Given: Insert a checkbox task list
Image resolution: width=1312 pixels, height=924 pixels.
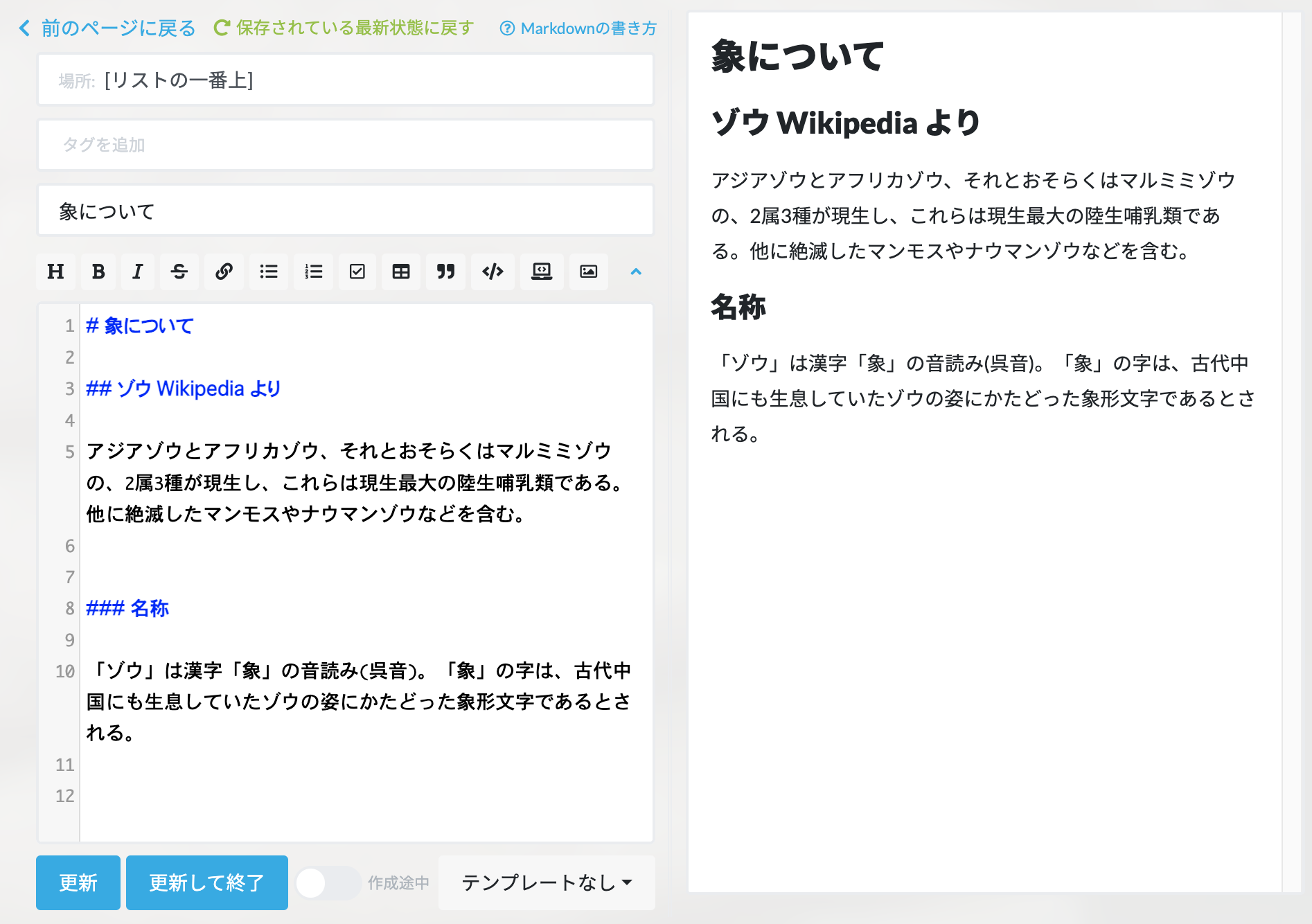Looking at the screenshot, I should point(357,272).
